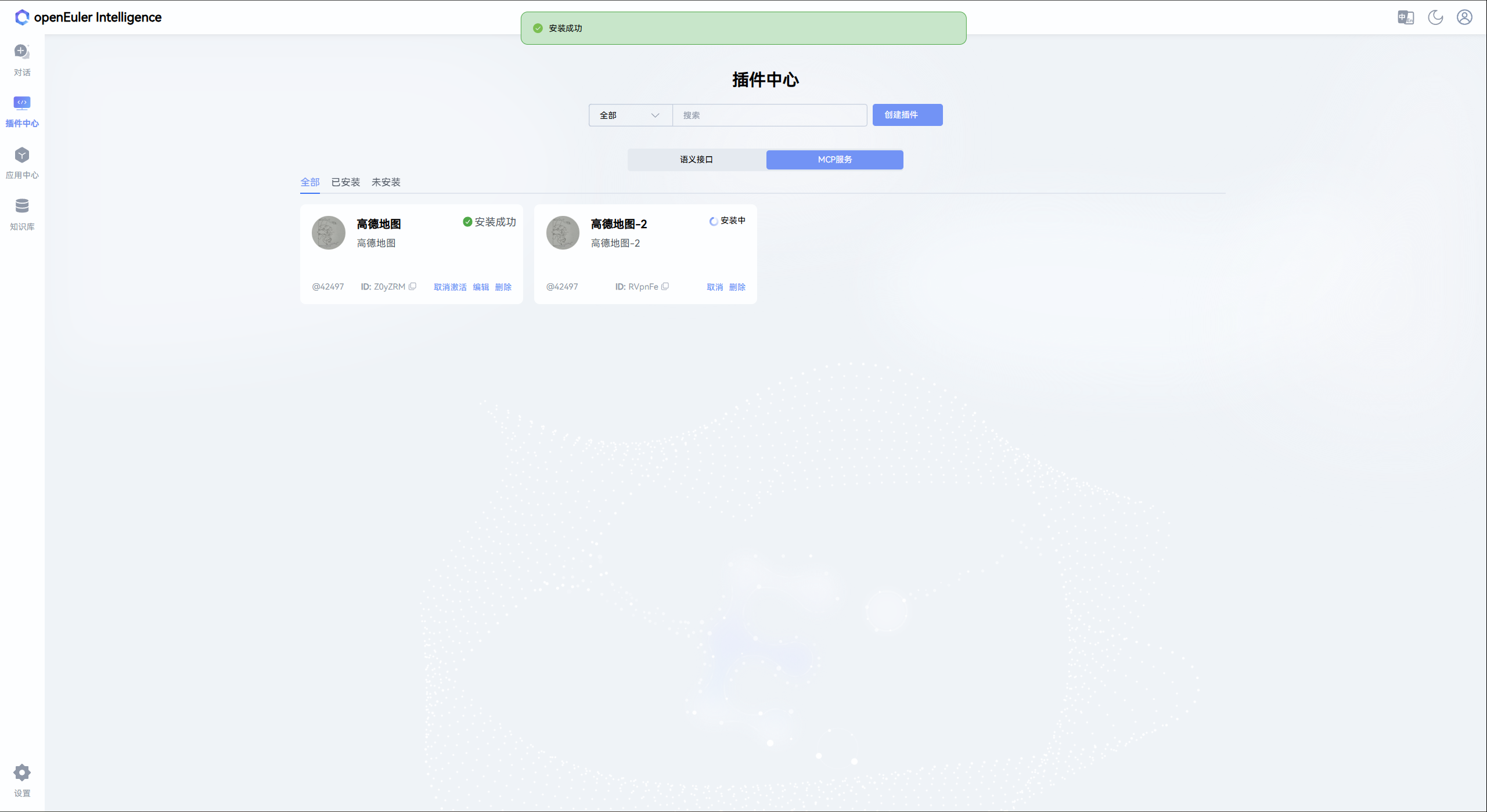The image size is (1487, 812).
Task: Toggle dark mode with the moon icon
Action: [x=1435, y=17]
